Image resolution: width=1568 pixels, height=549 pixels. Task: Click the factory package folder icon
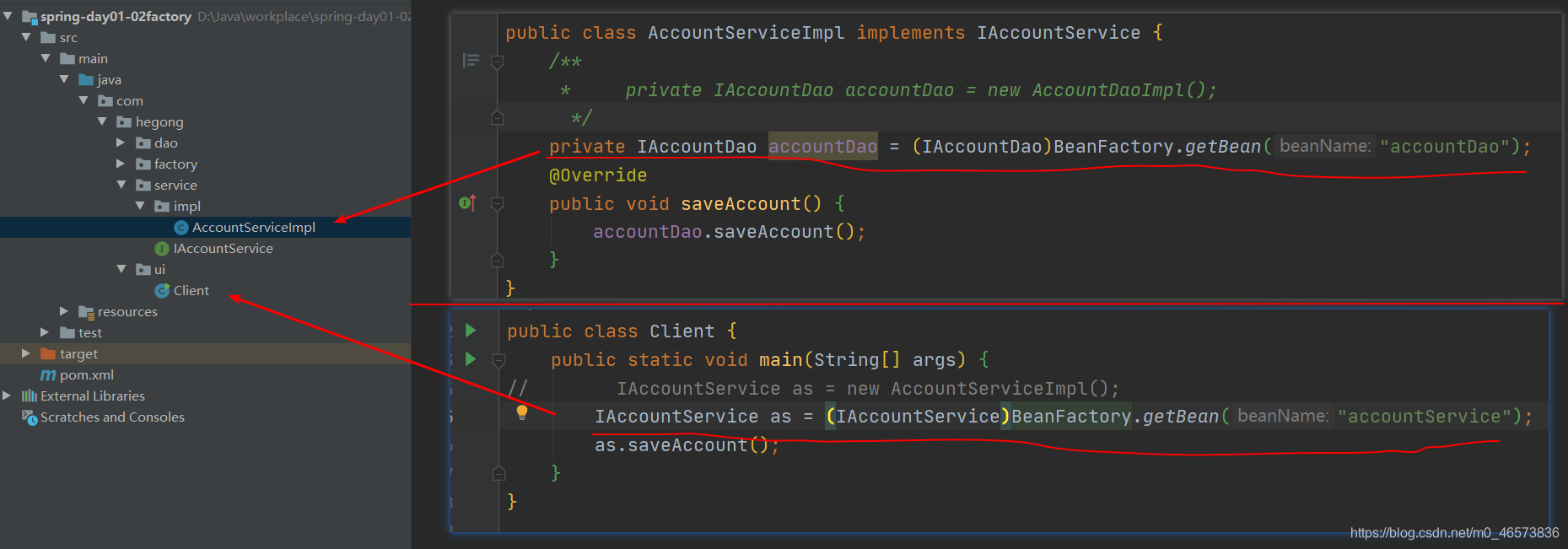[143, 164]
